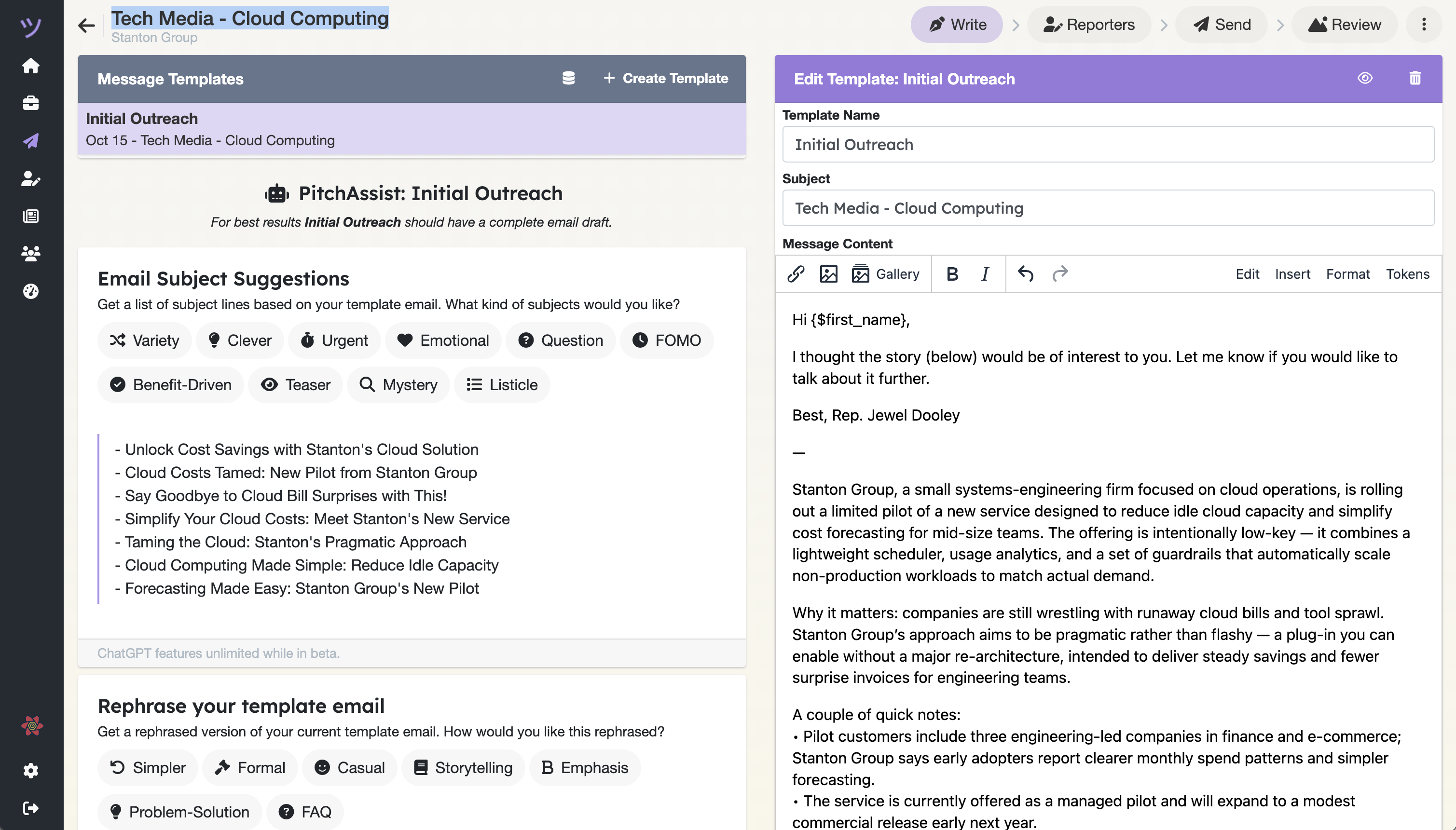
Task: Choose the Teaser subject style
Action: (x=295, y=385)
